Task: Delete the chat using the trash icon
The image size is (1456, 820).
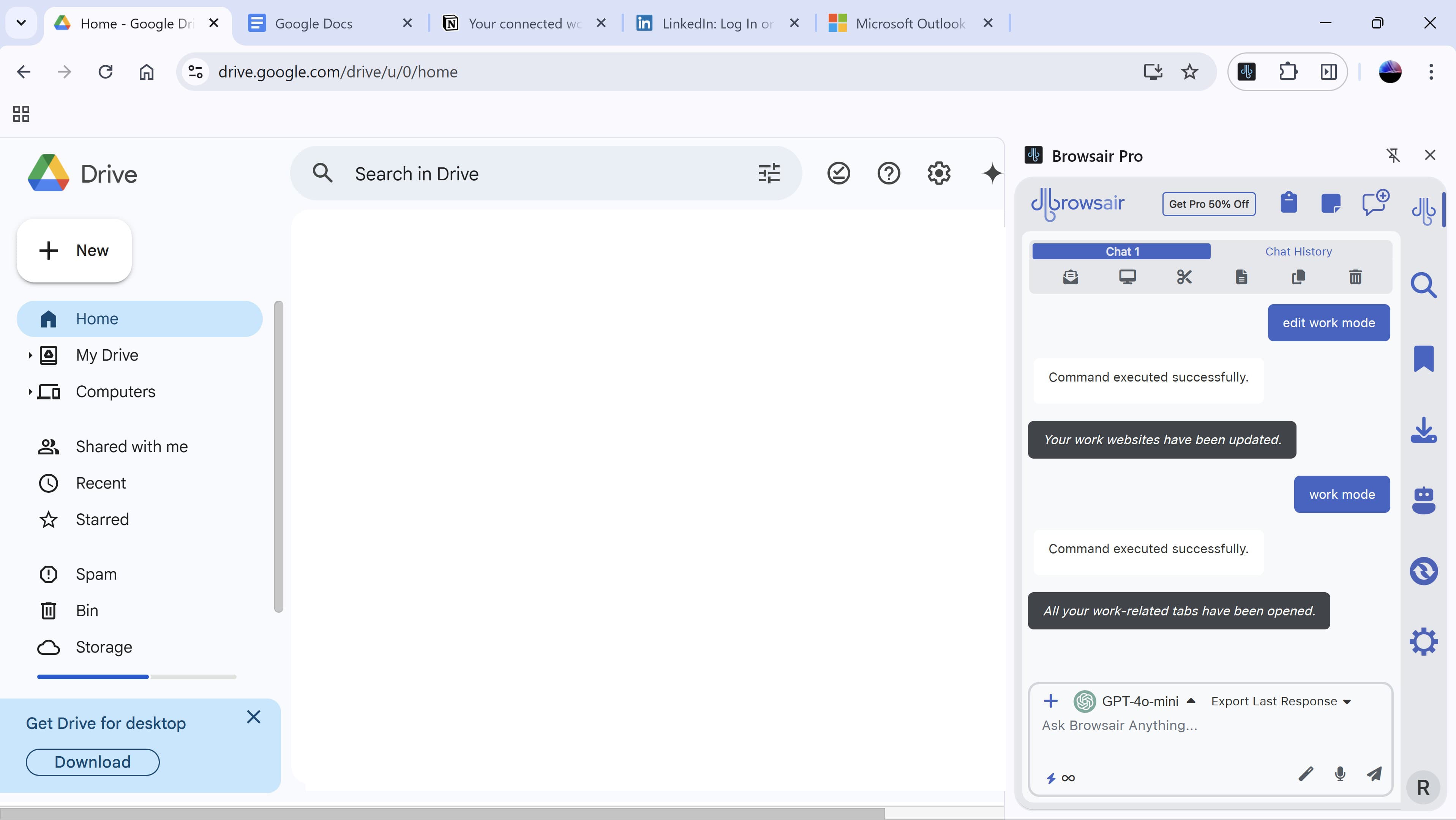Action: tap(1355, 277)
